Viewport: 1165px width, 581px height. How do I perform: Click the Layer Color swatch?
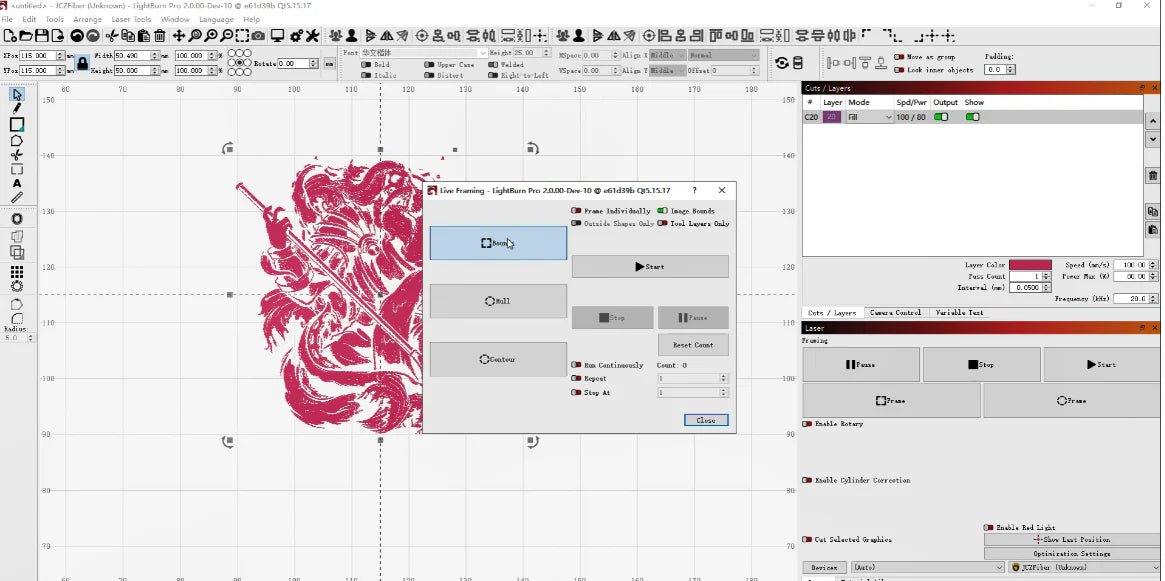(1029, 265)
